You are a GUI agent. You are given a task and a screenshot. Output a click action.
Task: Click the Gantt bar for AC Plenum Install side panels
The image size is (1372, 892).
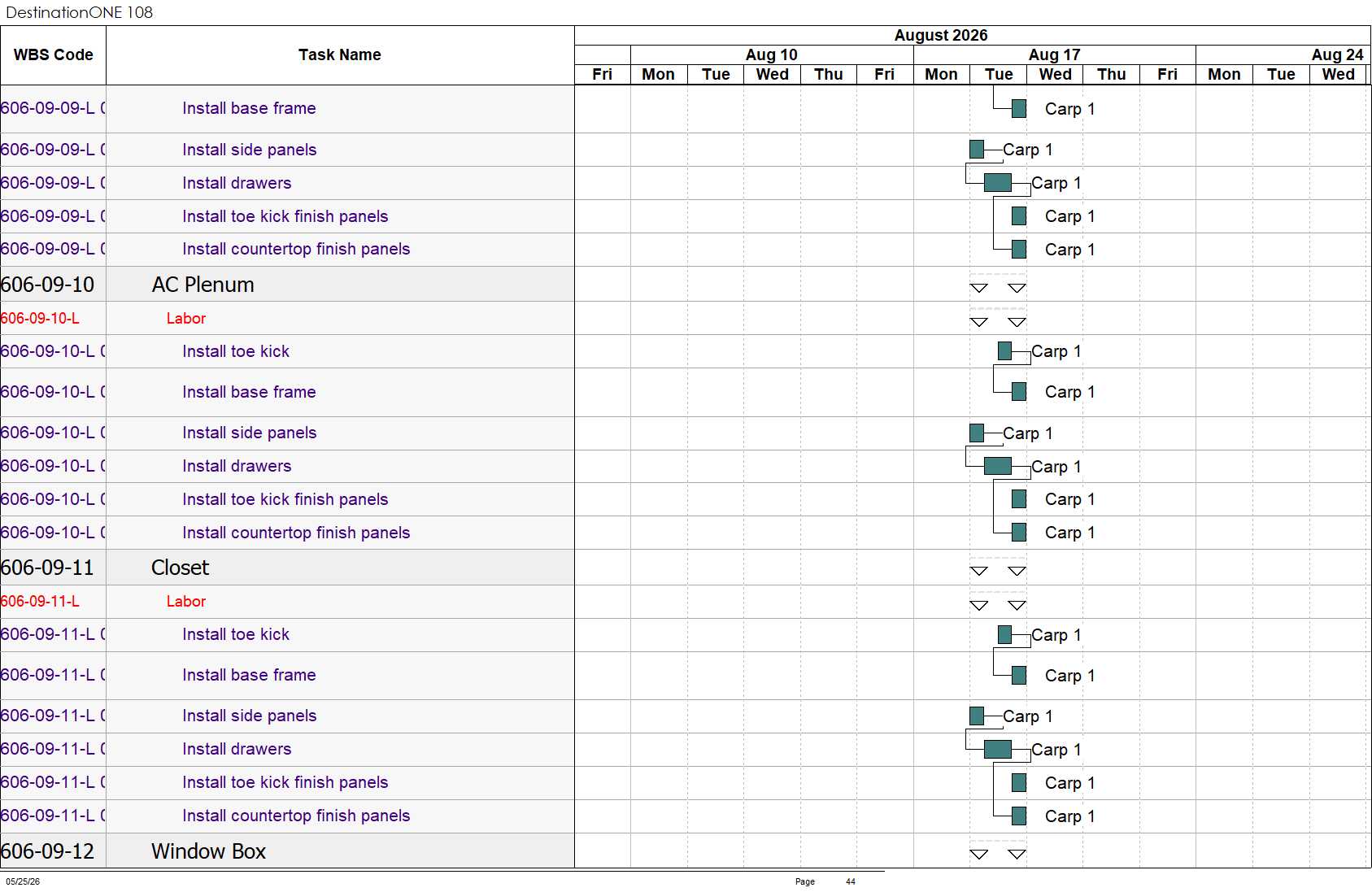(x=977, y=433)
